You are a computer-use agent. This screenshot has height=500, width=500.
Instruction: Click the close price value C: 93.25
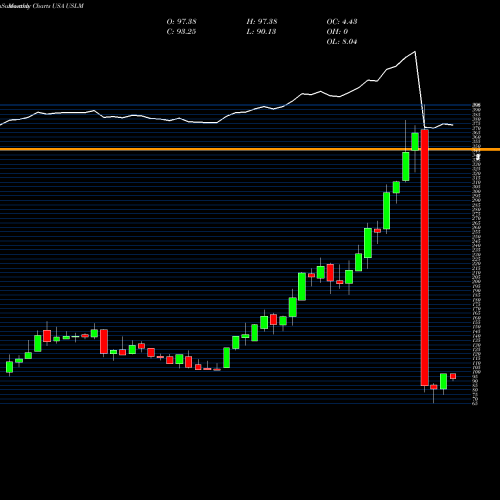(181, 32)
